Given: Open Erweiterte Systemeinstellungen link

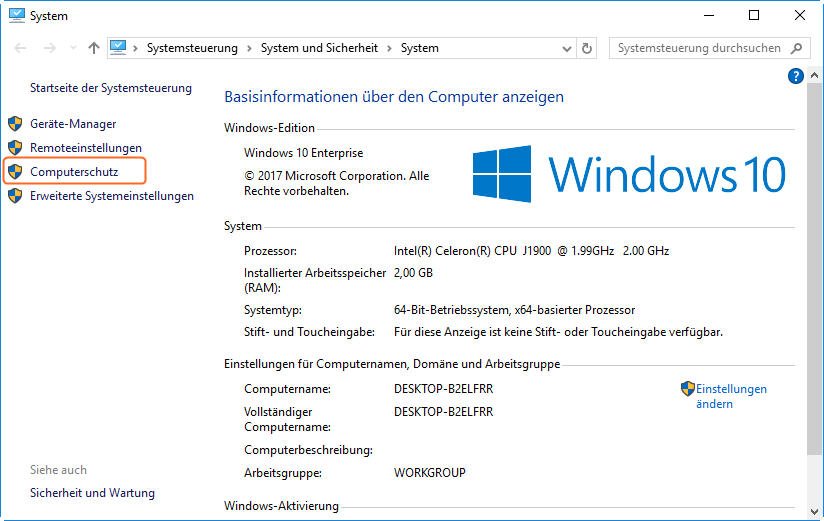Looking at the screenshot, I should pos(111,196).
